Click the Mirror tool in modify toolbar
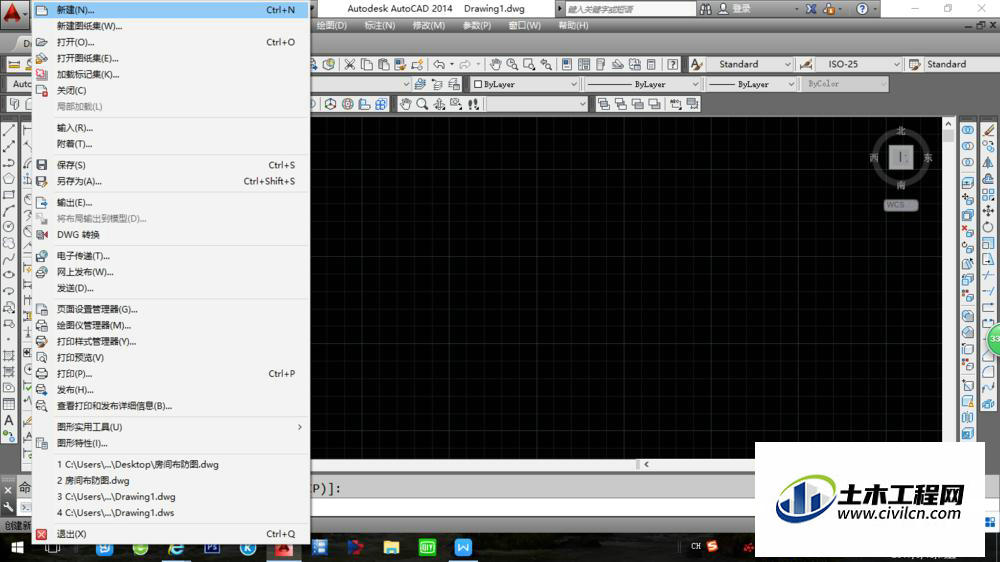Image resolution: width=1000 pixels, height=562 pixels. pos(988,163)
